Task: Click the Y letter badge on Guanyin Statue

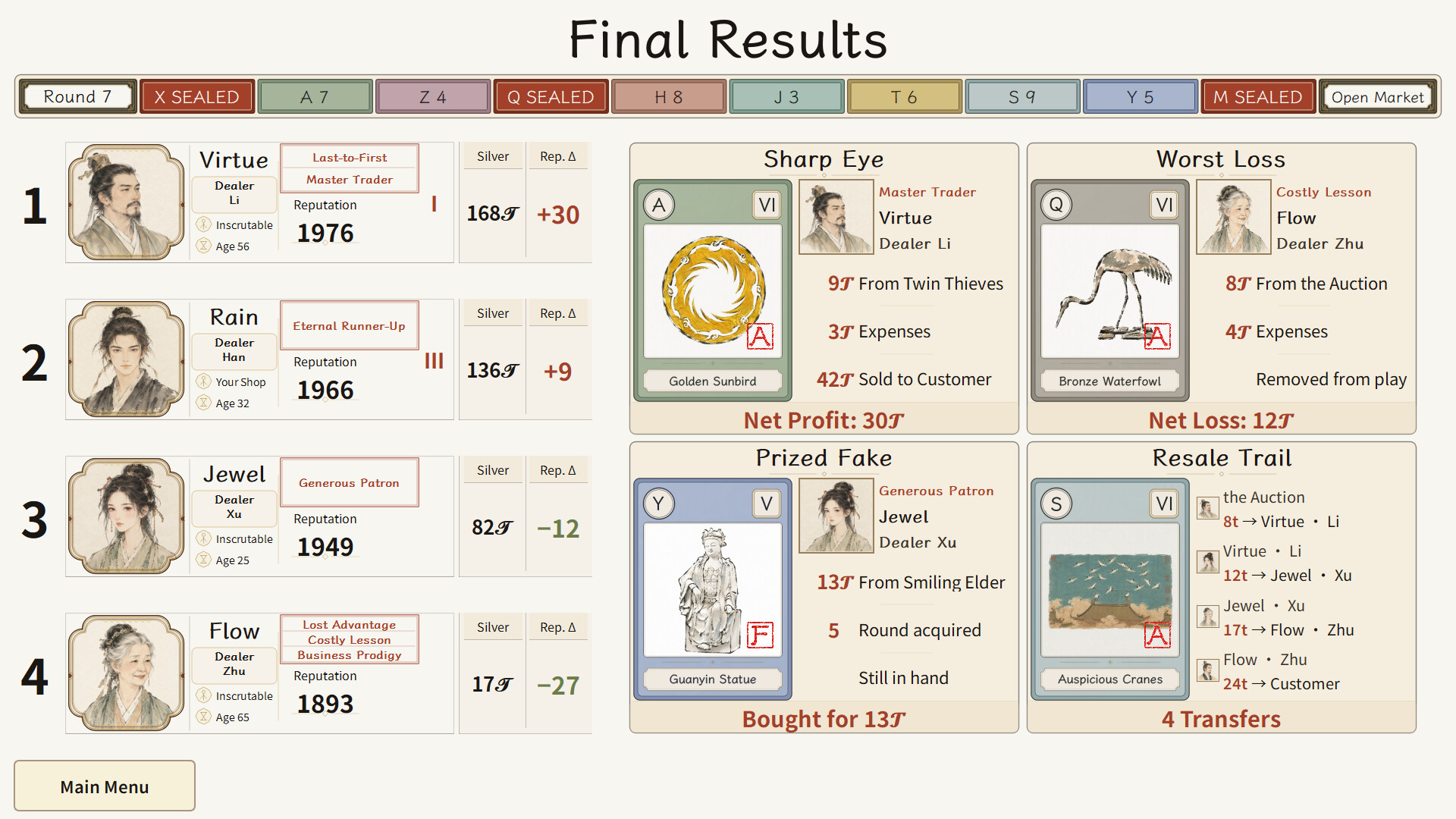Action: tap(659, 504)
